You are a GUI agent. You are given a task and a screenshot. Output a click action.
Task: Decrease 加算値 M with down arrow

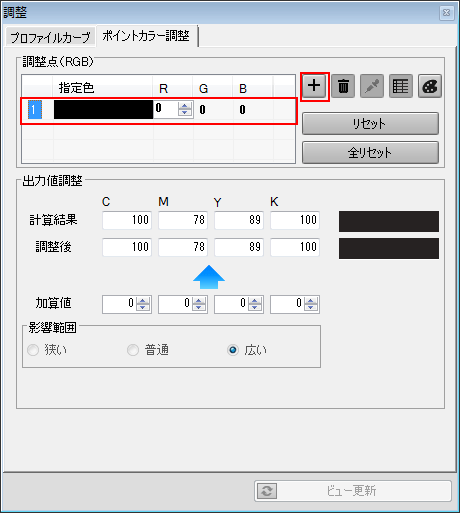click(199, 307)
